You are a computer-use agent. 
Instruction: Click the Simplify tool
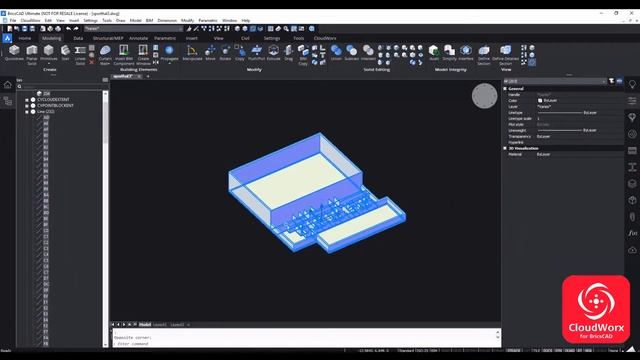(449, 53)
